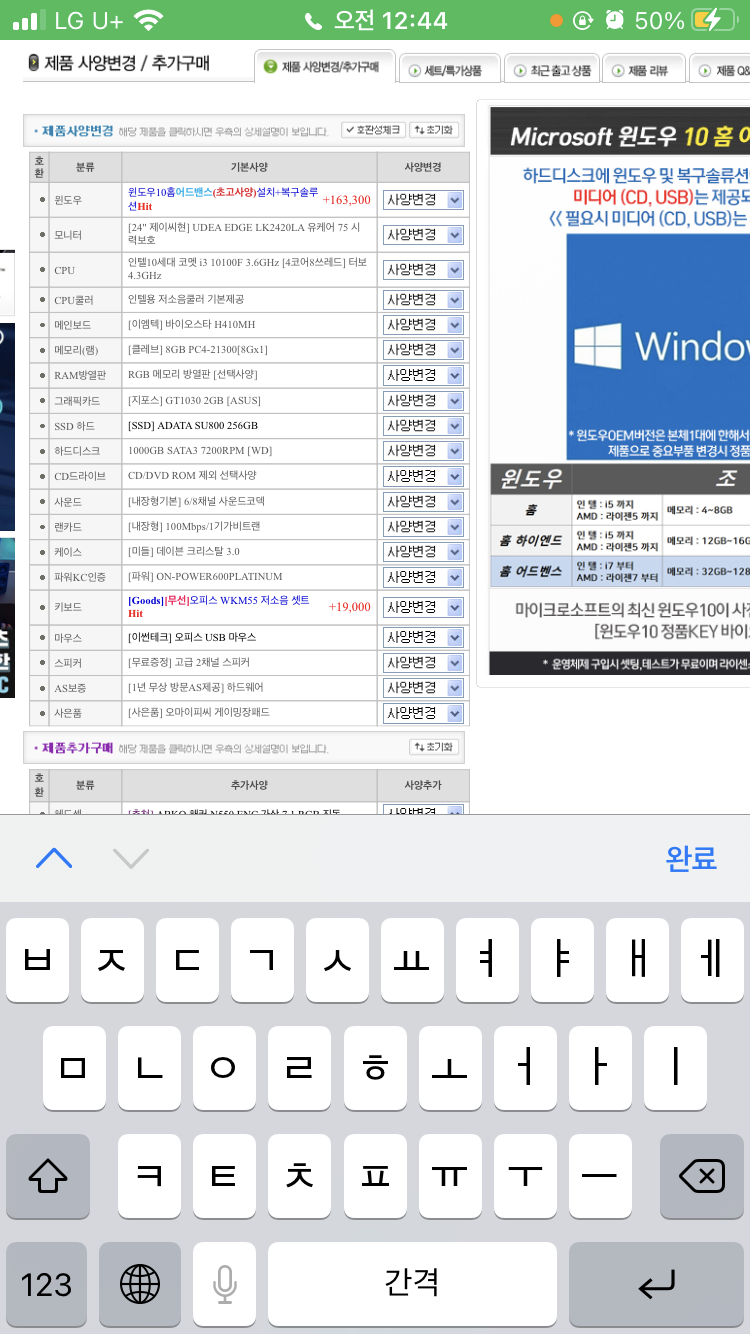Click 초기화 button in 제품추가구매 header
Screen dimensions: 750x1334
tap(433, 747)
